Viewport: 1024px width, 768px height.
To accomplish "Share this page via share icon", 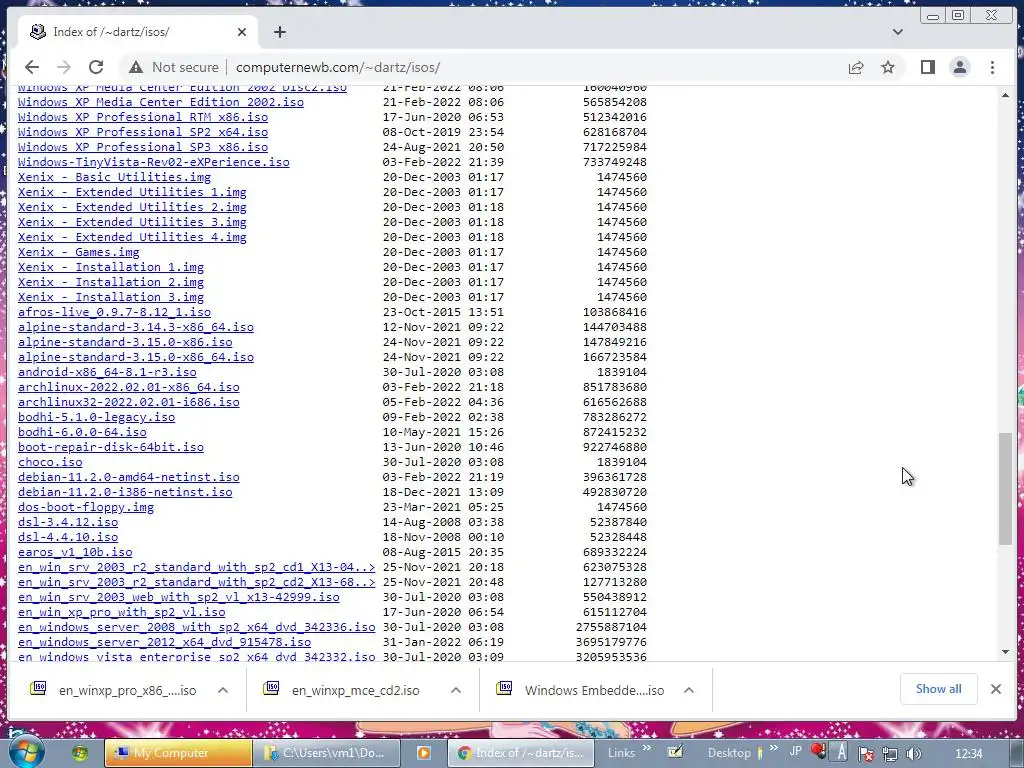I will (856, 67).
